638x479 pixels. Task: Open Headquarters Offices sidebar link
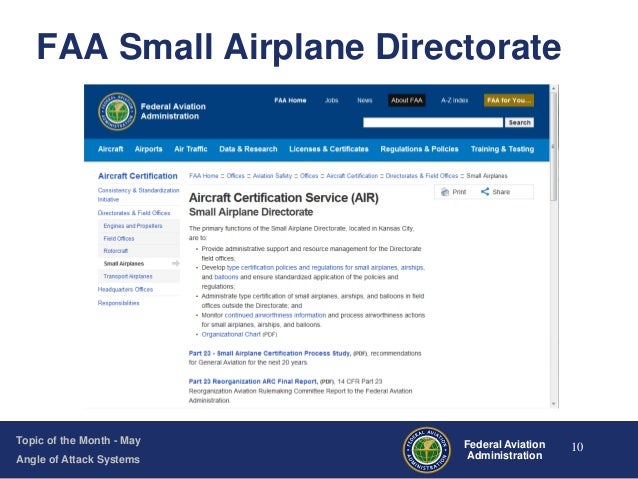[x=125, y=289]
